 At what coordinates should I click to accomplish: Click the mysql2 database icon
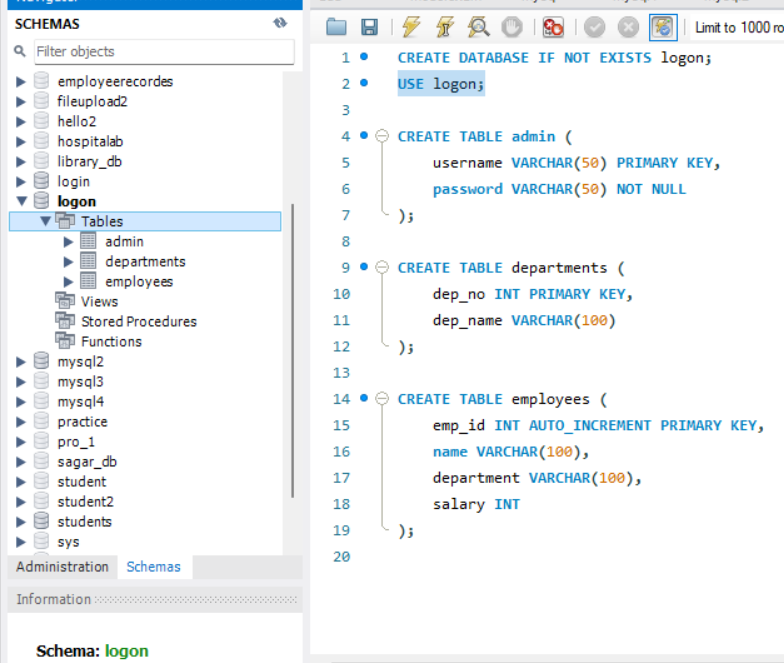point(42,360)
